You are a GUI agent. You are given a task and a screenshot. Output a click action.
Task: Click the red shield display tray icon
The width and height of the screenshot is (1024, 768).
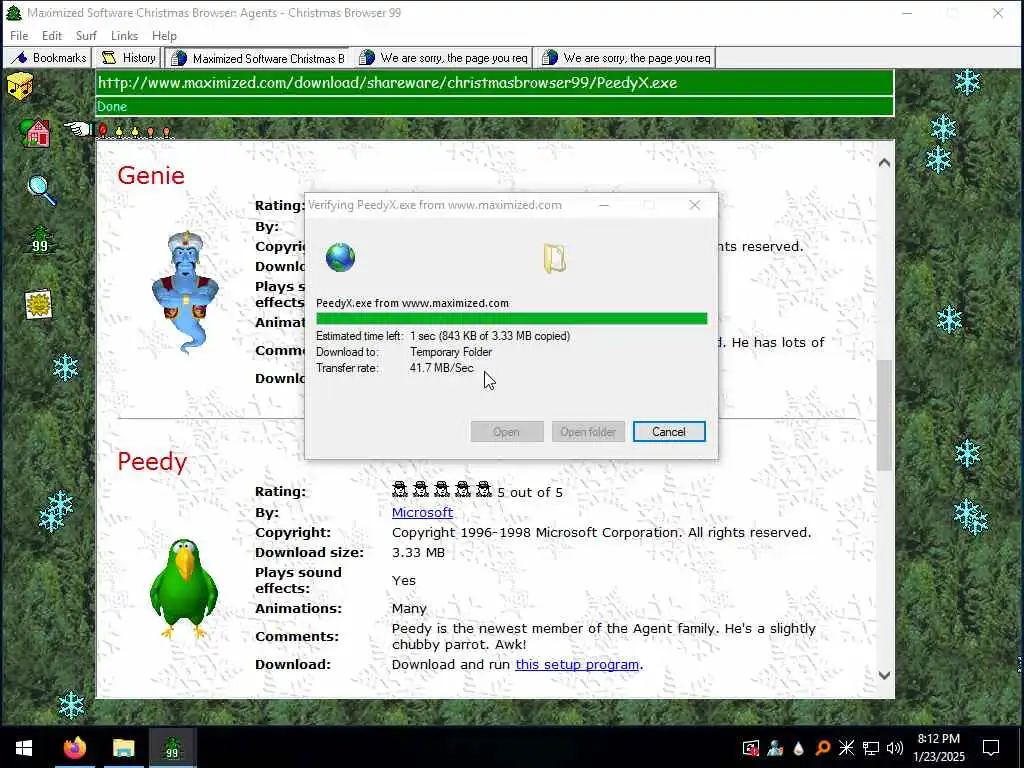pos(751,748)
